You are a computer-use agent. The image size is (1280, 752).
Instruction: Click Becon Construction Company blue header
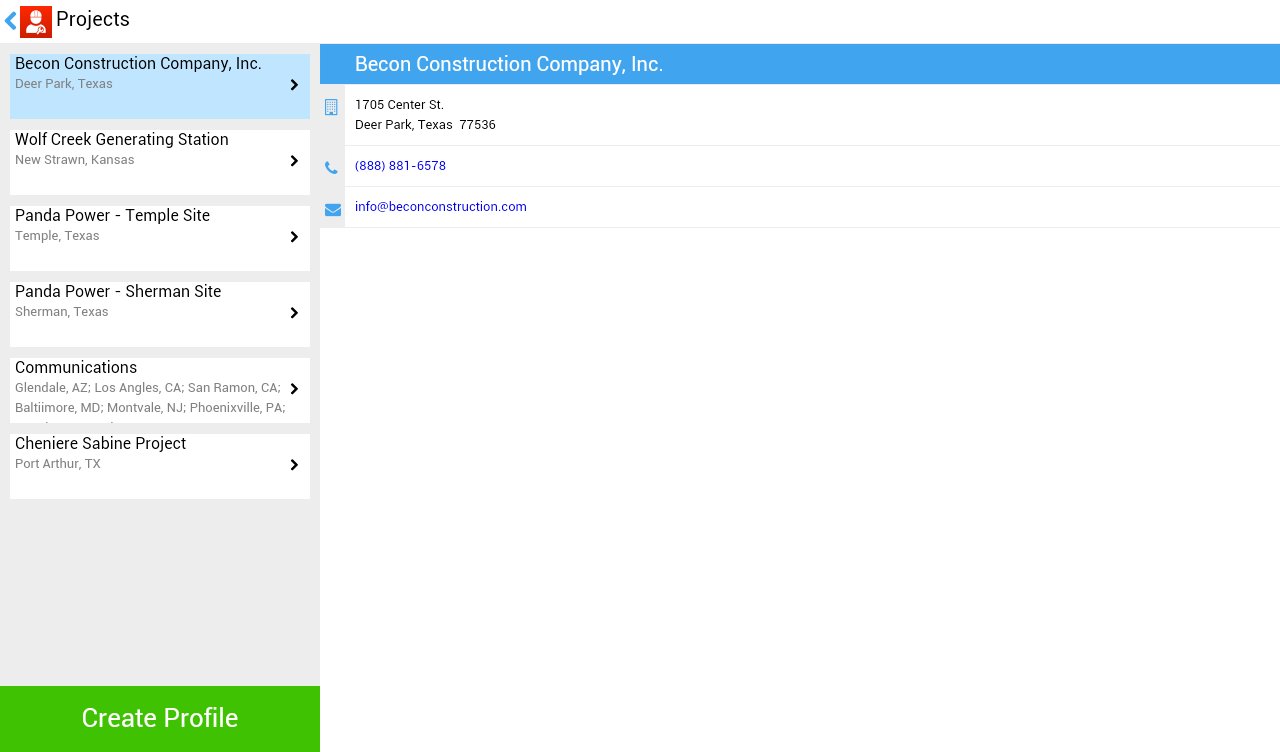800,64
